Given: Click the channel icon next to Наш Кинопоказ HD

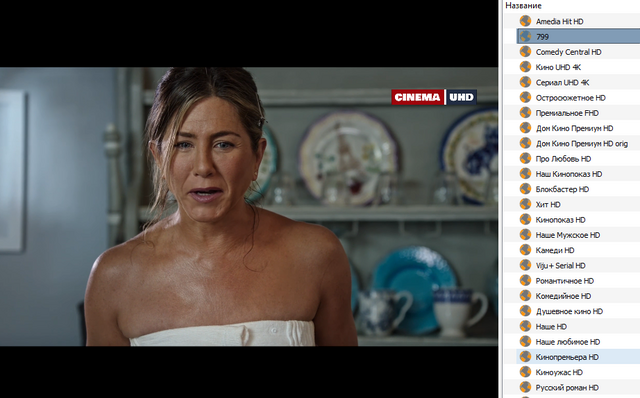Looking at the screenshot, I should point(525,173).
